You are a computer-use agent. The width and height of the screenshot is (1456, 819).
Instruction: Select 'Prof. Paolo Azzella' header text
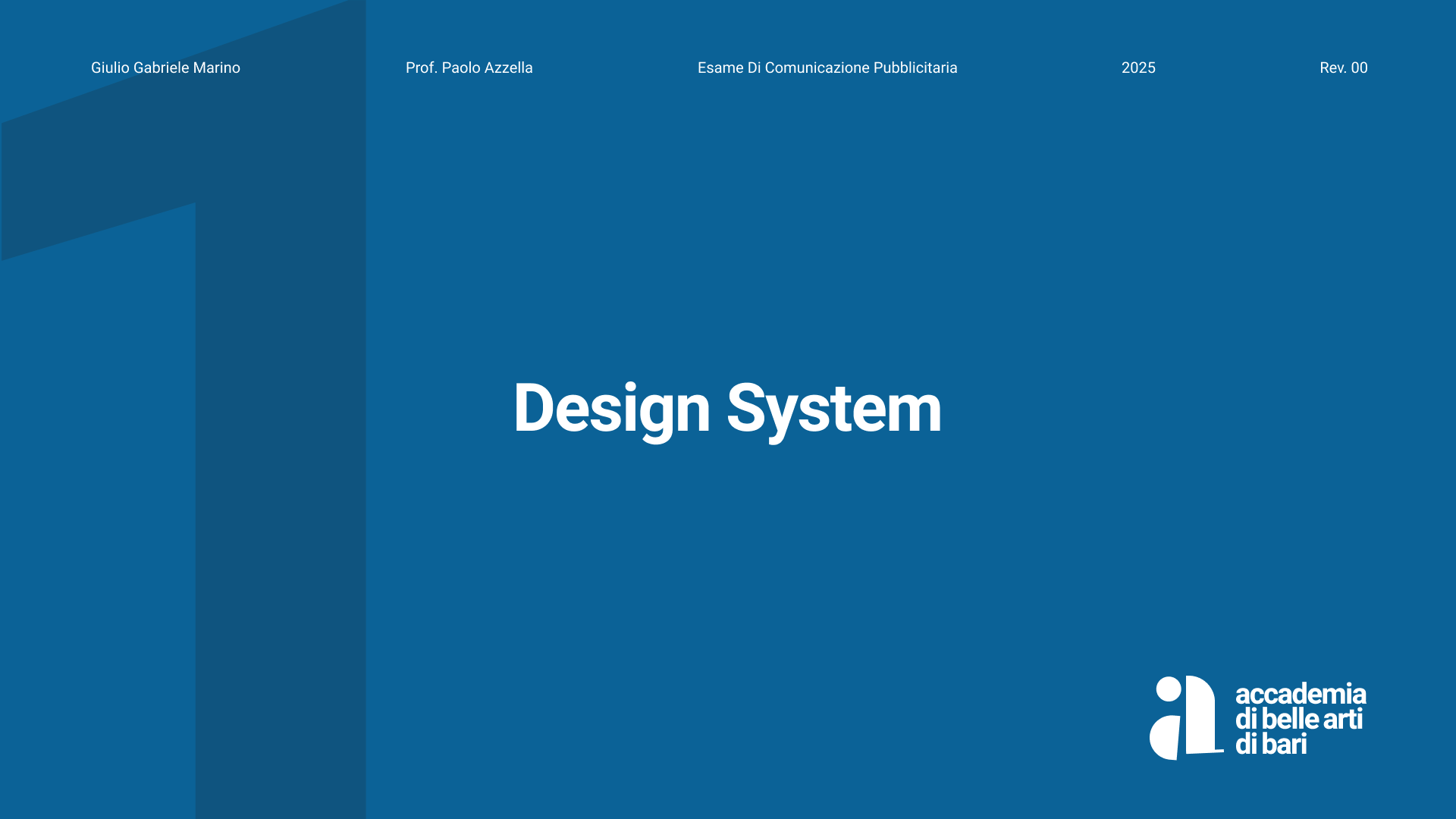[x=469, y=68]
